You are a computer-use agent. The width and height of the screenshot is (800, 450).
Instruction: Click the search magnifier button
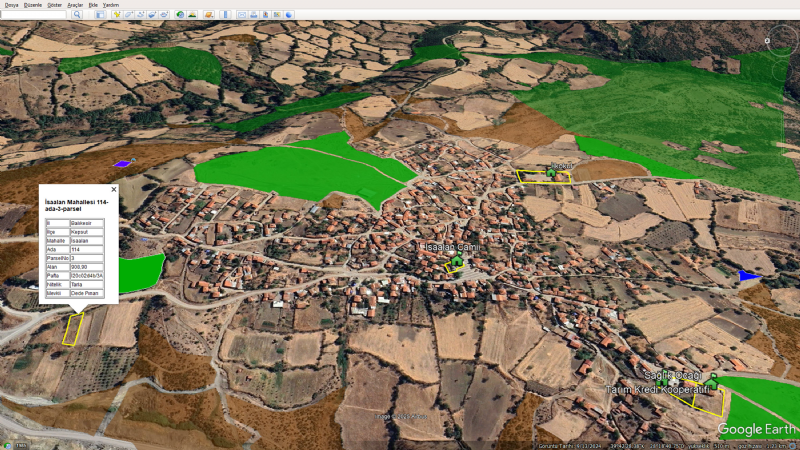tap(77, 15)
